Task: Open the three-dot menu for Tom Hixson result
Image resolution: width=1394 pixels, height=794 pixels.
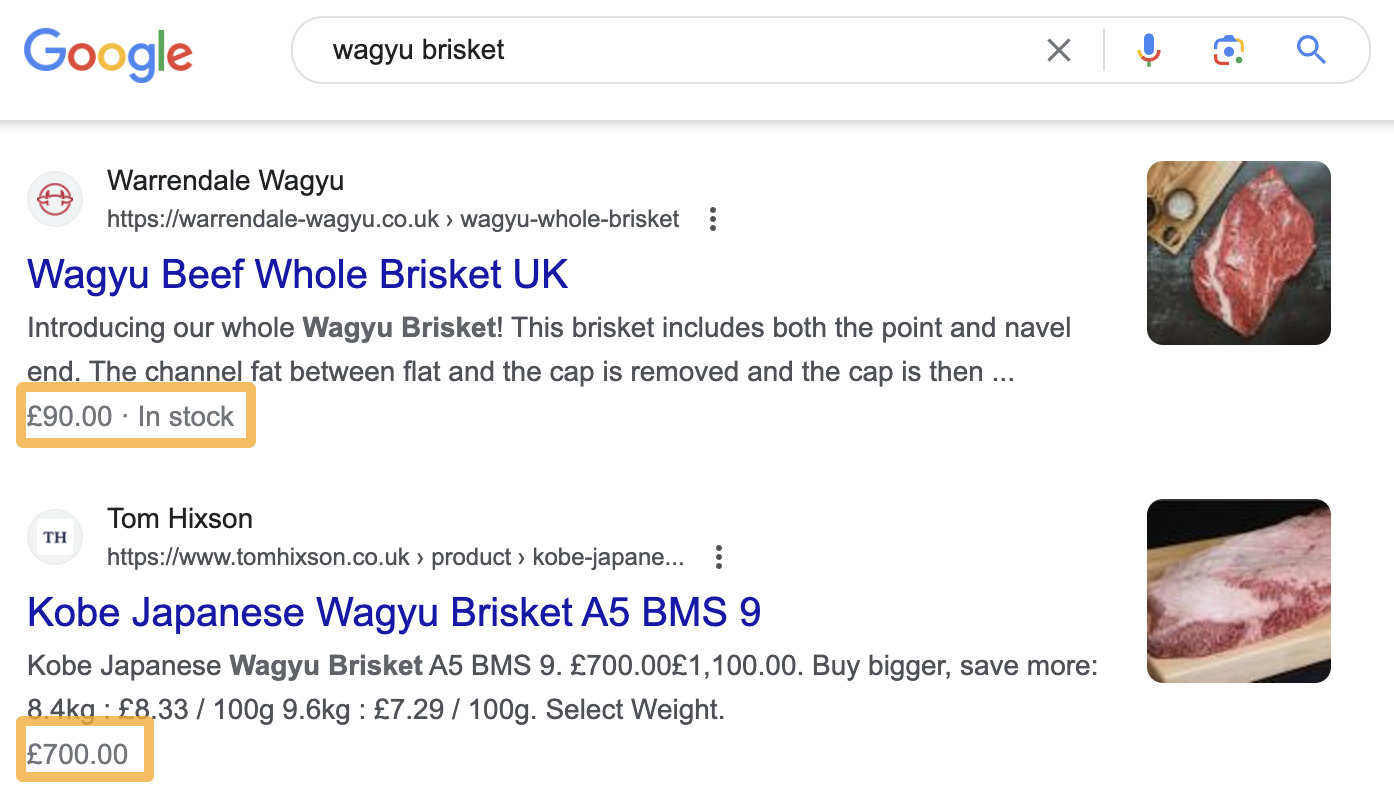Action: tap(719, 557)
